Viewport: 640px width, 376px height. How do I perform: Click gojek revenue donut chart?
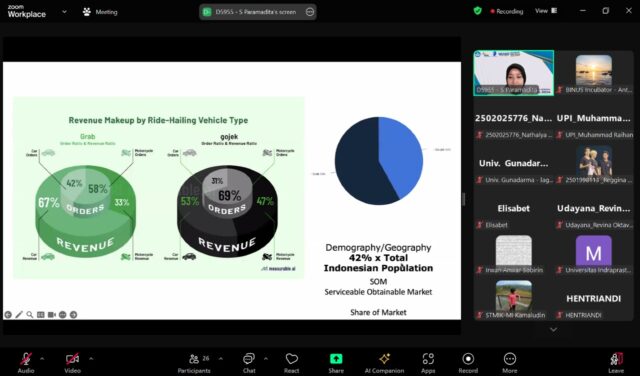point(227,211)
